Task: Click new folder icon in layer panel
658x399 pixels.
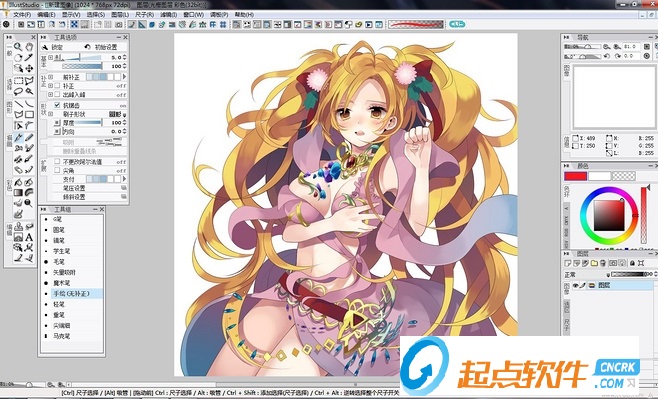Action: [x=594, y=263]
